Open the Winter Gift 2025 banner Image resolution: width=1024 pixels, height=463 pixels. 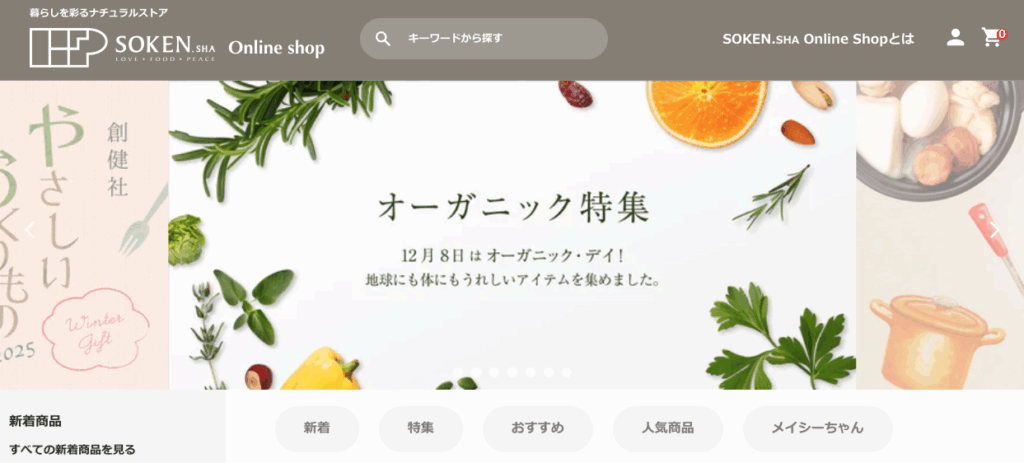pos(84,235)
